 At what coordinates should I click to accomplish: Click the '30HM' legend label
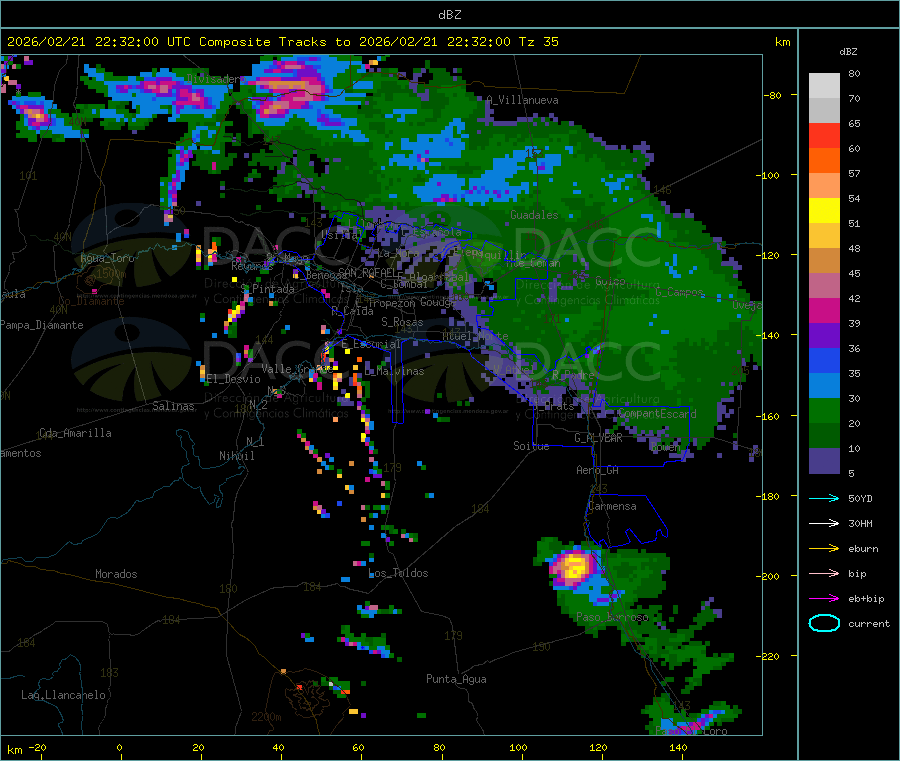coord(860,523)
